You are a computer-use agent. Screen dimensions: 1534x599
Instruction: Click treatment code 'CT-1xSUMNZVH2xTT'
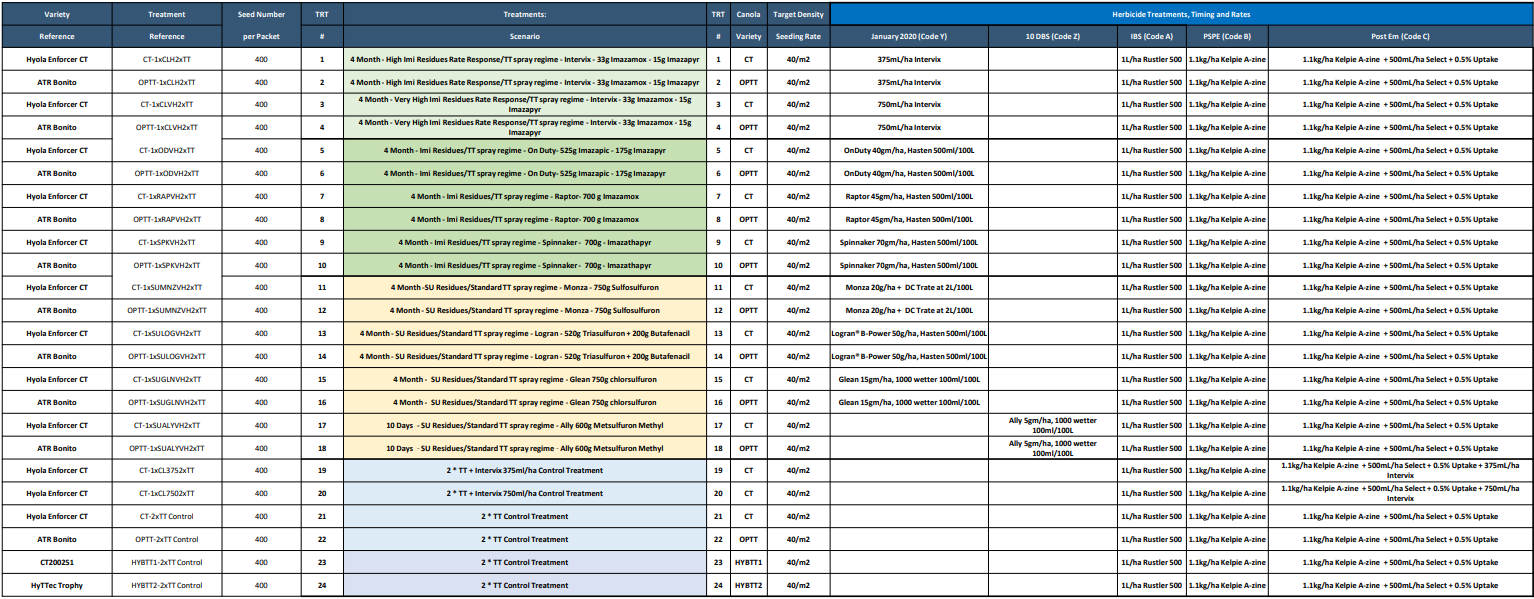pyautogui.click(x=167, y=287)
